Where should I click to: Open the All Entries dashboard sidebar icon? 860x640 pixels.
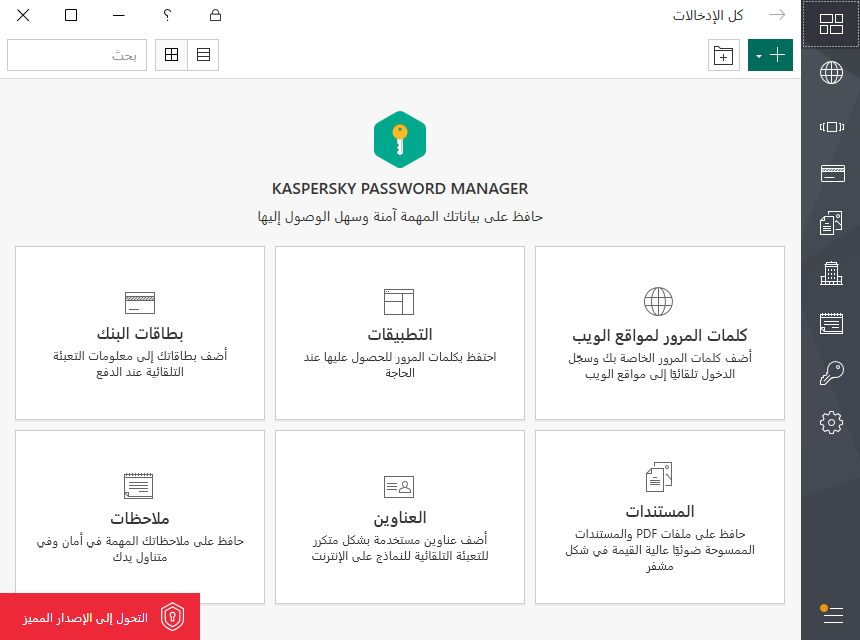[x=831, y=24]
